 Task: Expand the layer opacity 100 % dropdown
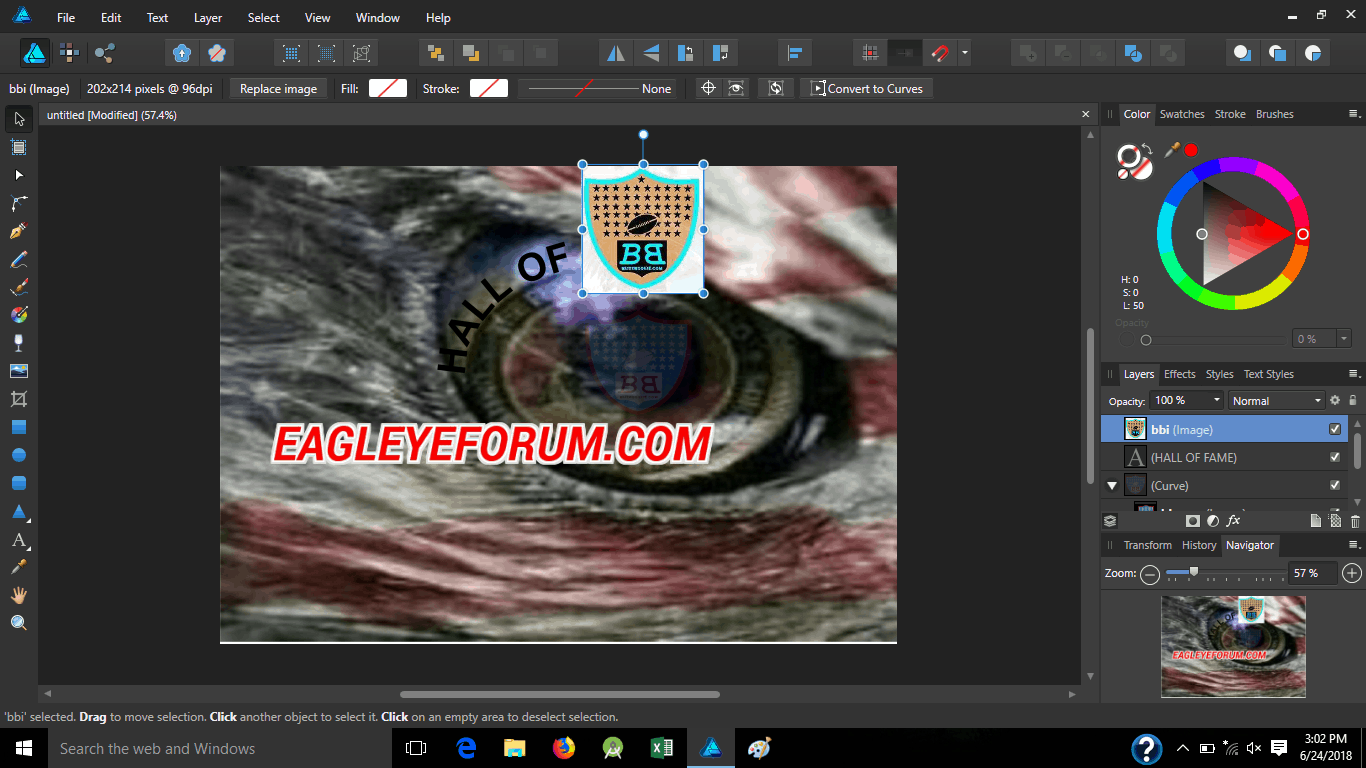tap(1216, 400)
